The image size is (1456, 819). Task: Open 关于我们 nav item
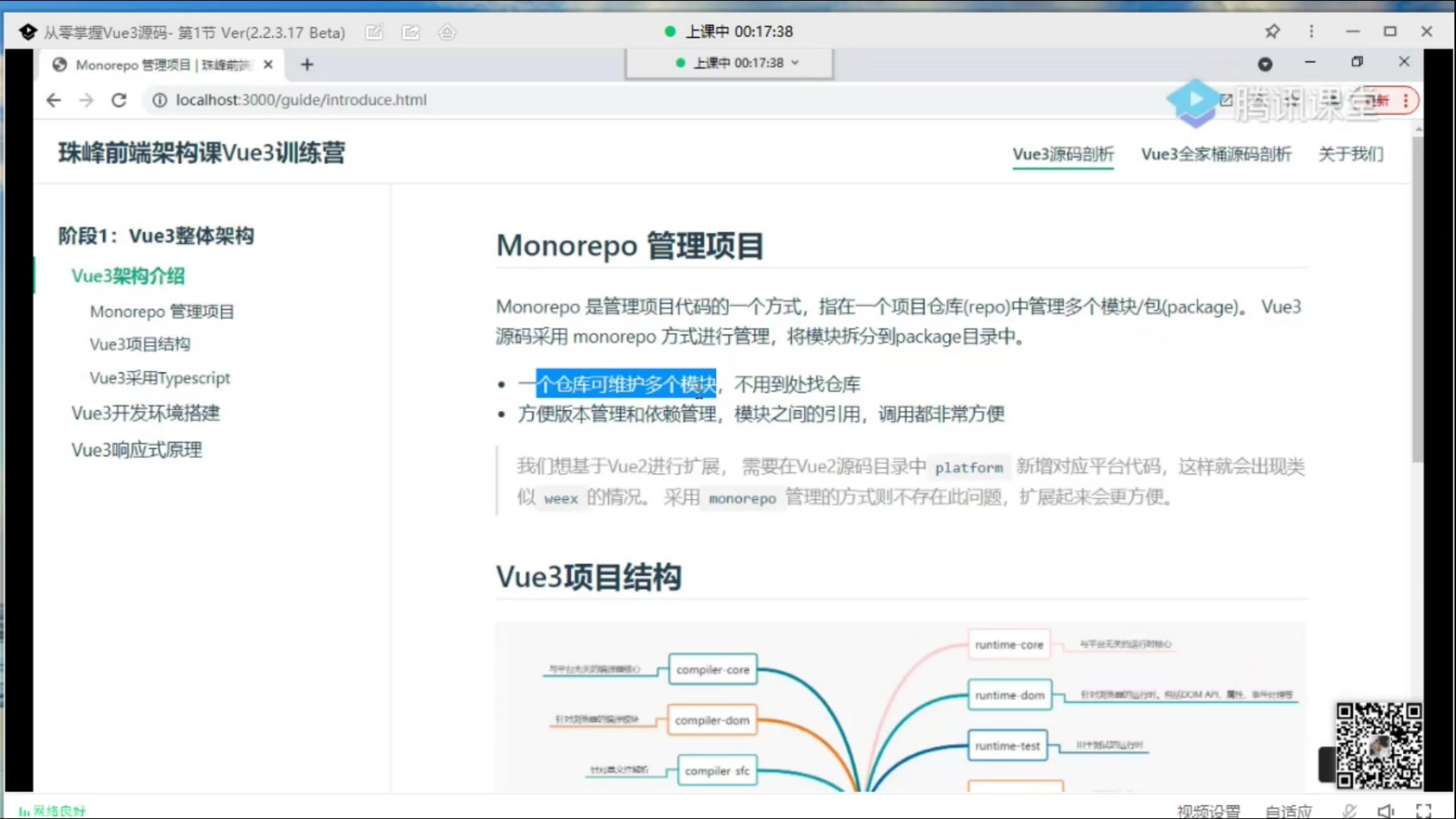[x=1351, y=154]
